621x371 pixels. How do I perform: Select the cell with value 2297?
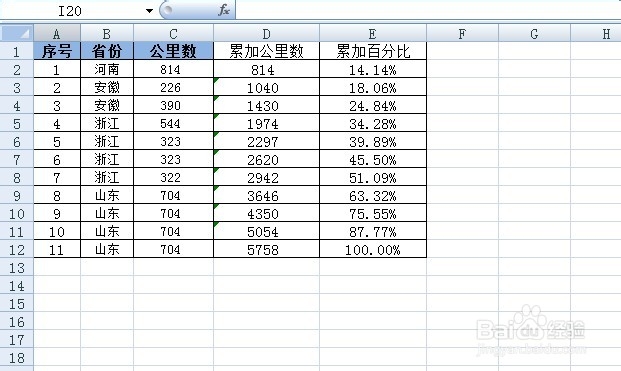(x=267, y=141)
